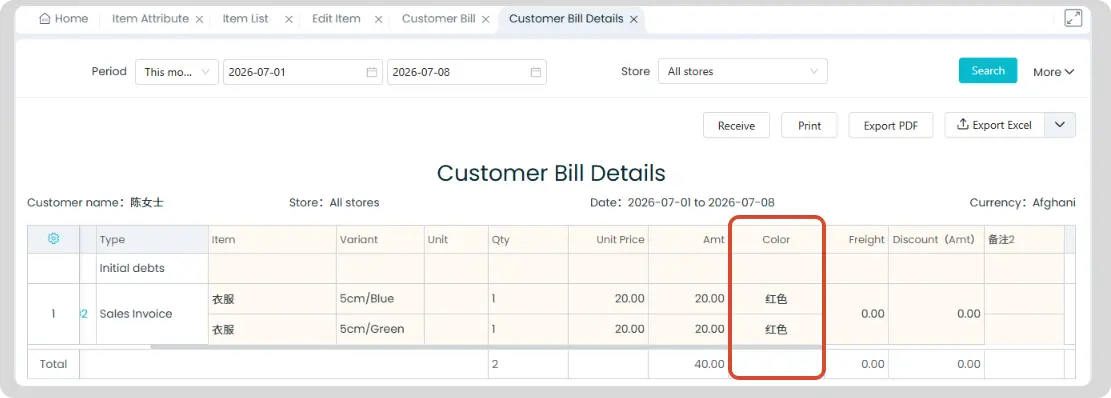Switch to the Customer Bill tab
1111x398 pixels.
(x=439, y=19)
